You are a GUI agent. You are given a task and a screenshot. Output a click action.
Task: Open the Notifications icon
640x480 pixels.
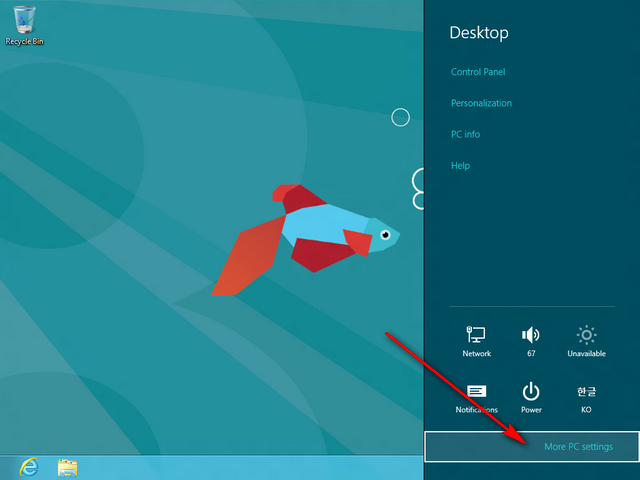pos(476,399)
